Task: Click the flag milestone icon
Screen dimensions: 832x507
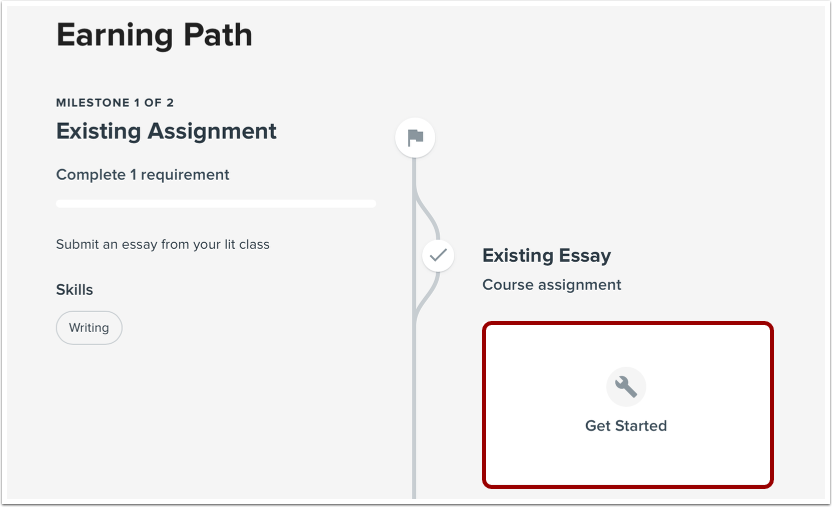Action: pos(415,138)
